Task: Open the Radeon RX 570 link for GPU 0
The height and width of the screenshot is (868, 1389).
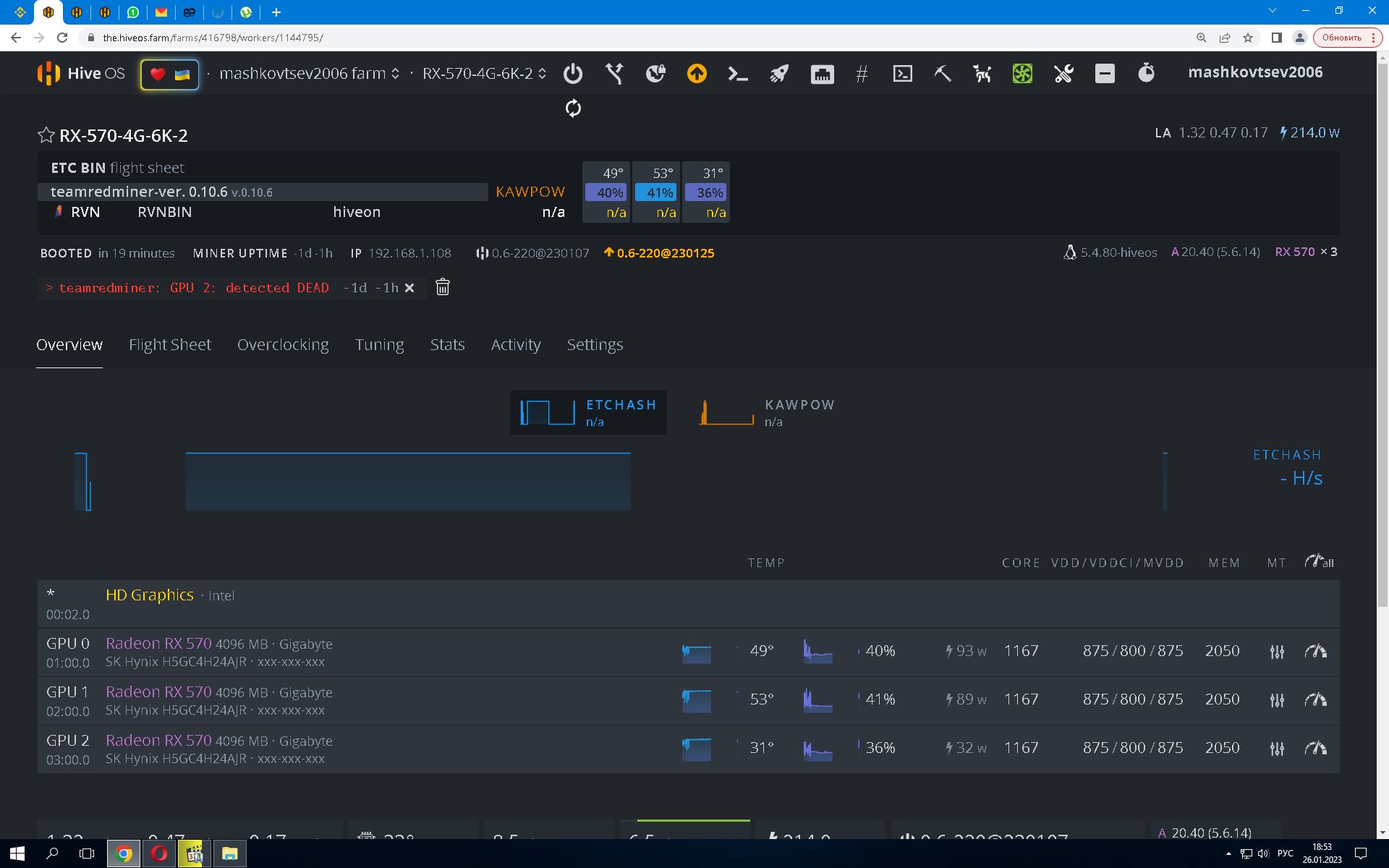Action: coord(158,643)
